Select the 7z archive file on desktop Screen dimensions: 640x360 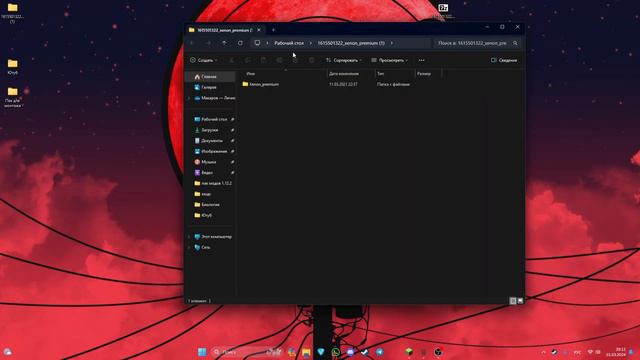click(443, 11)
